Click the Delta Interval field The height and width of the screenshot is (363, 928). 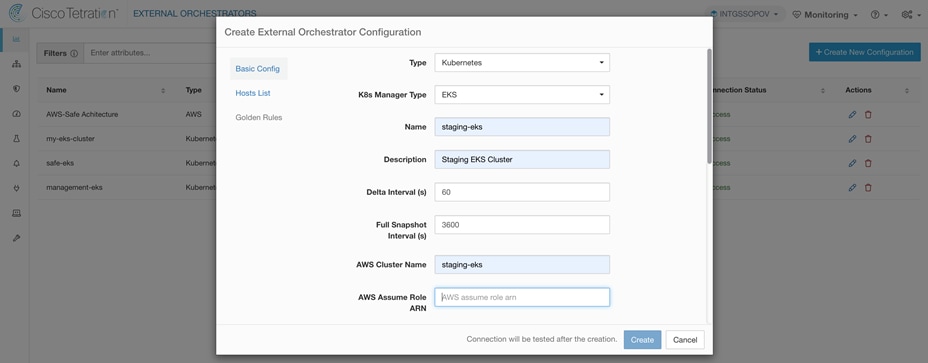(x=522, y=192)
